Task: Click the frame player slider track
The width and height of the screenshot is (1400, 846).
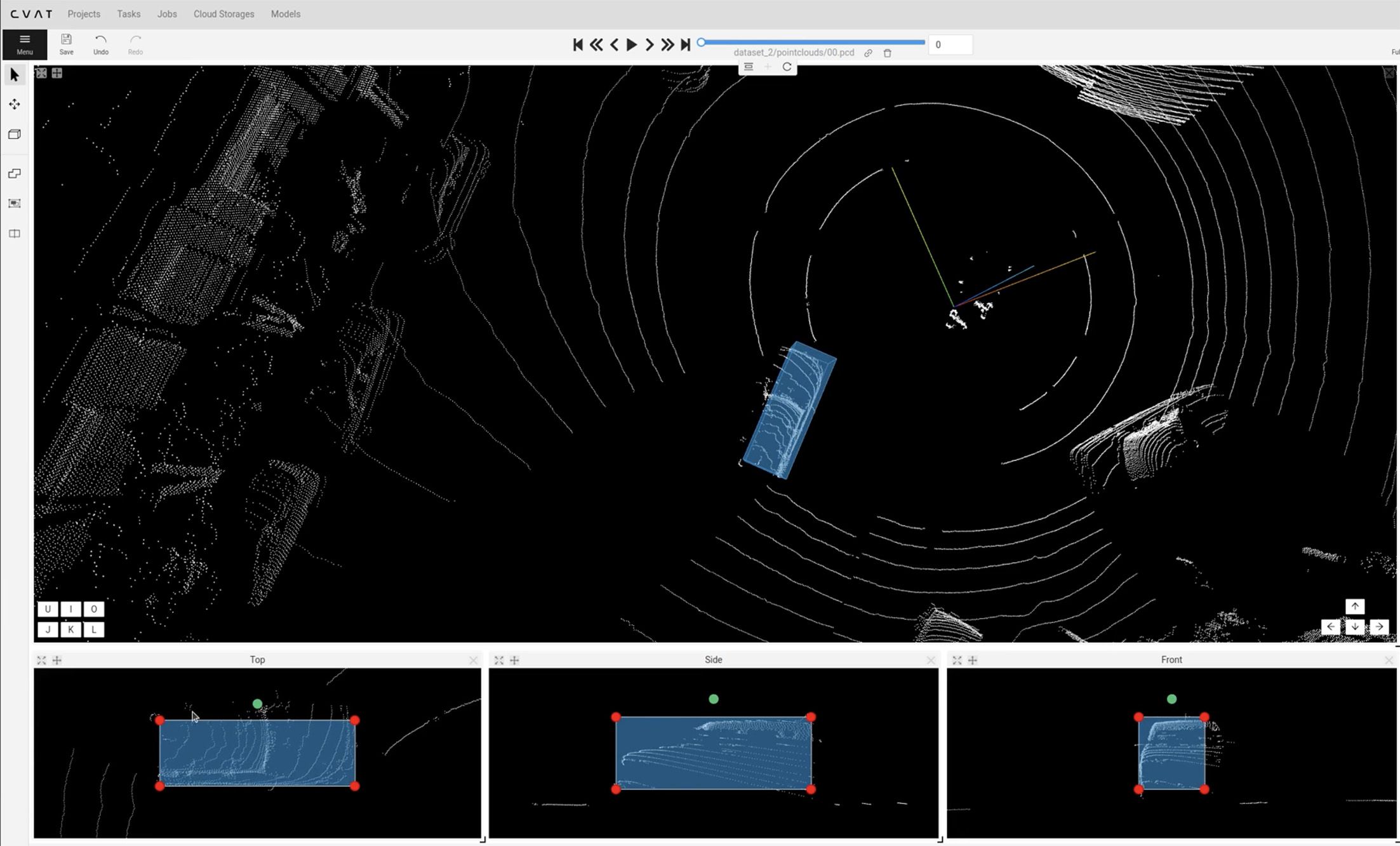Action: pos(813,43)
